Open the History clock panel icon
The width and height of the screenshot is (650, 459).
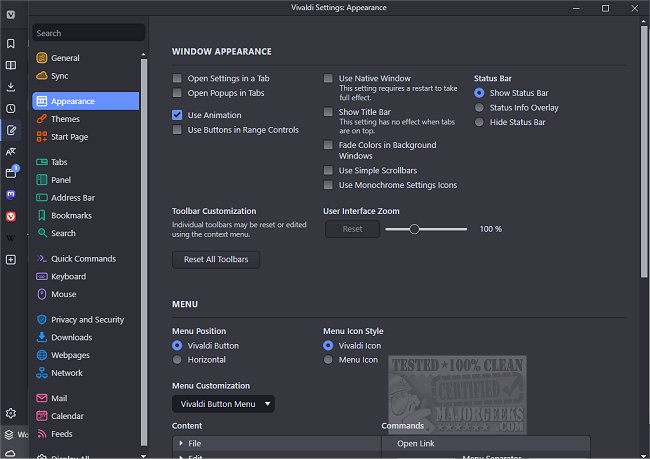click(x=11, y=108)
